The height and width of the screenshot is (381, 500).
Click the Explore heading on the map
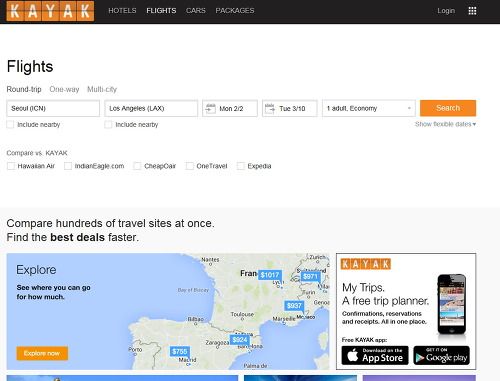coord(36,270)
